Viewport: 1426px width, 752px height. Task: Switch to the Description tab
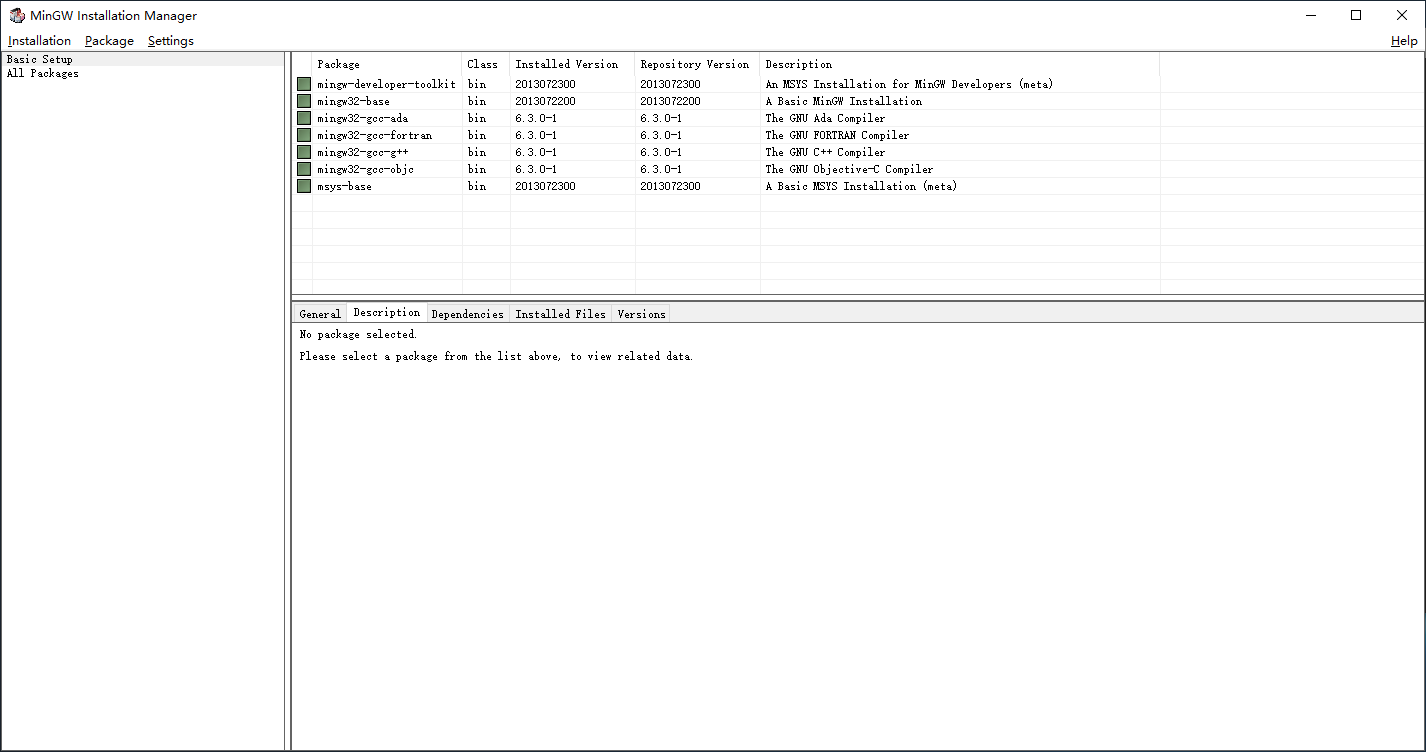[387, 312]
